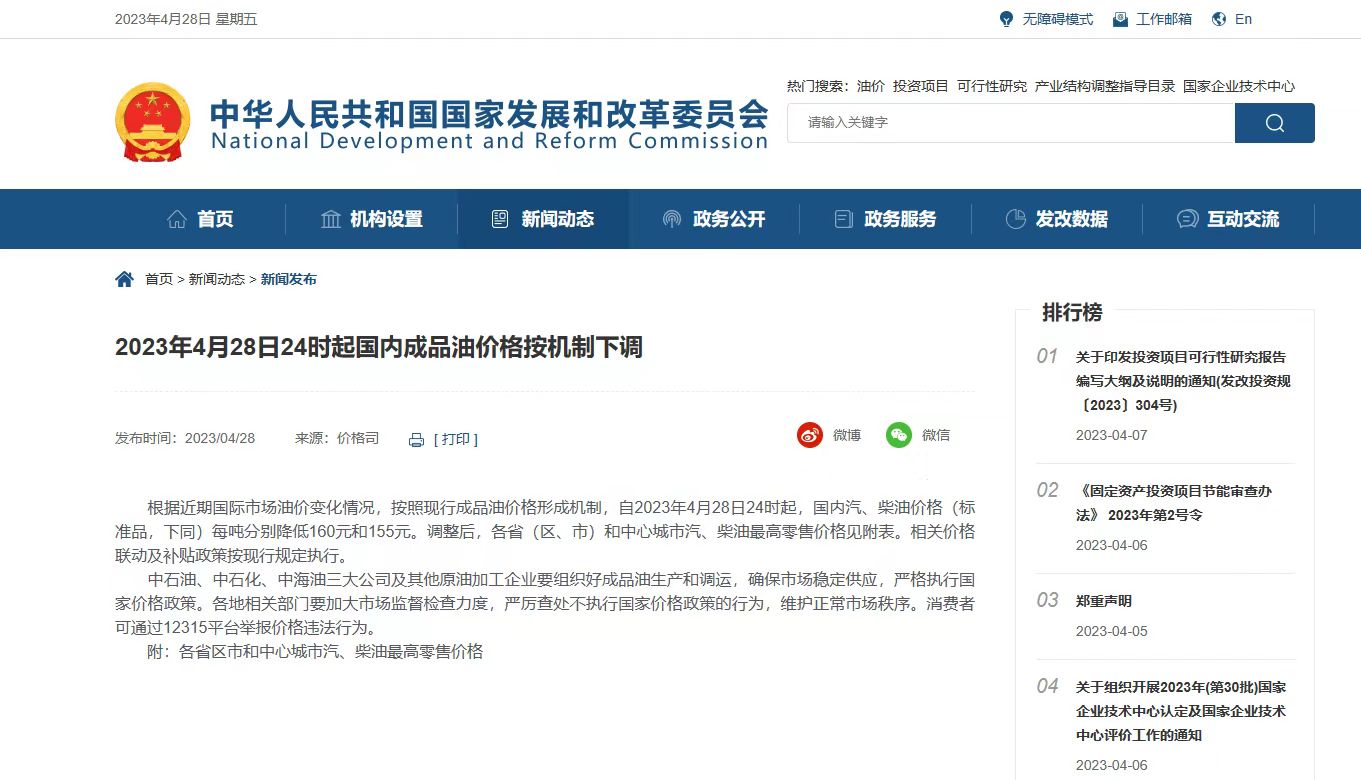Click the national emblem logo
The image size is (1361, 780).
pos(152,122)
